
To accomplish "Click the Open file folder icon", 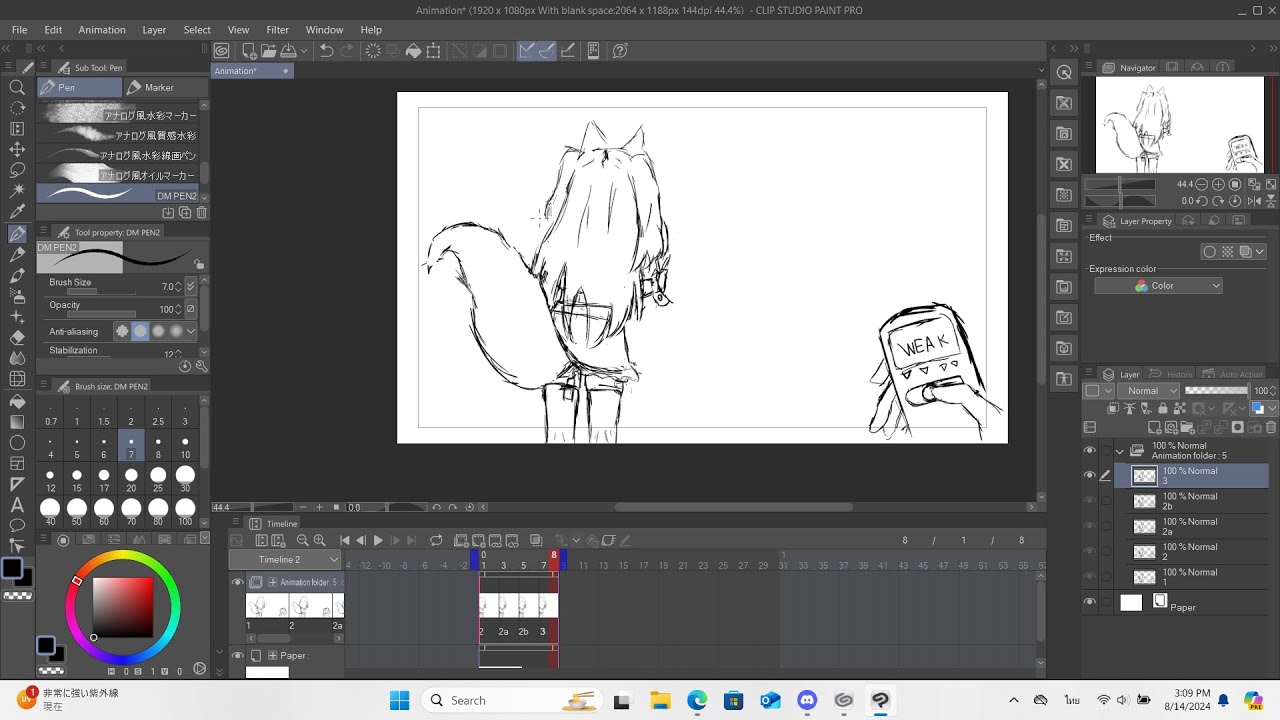I will tap(267, 51).
